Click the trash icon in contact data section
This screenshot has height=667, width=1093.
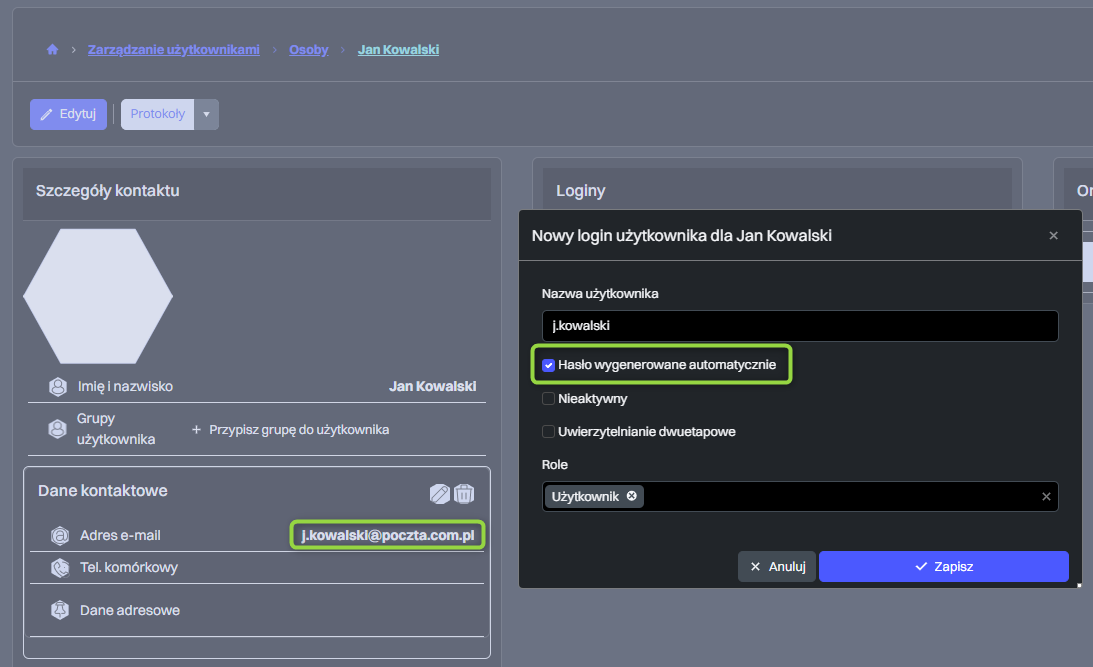click(464, 493)
